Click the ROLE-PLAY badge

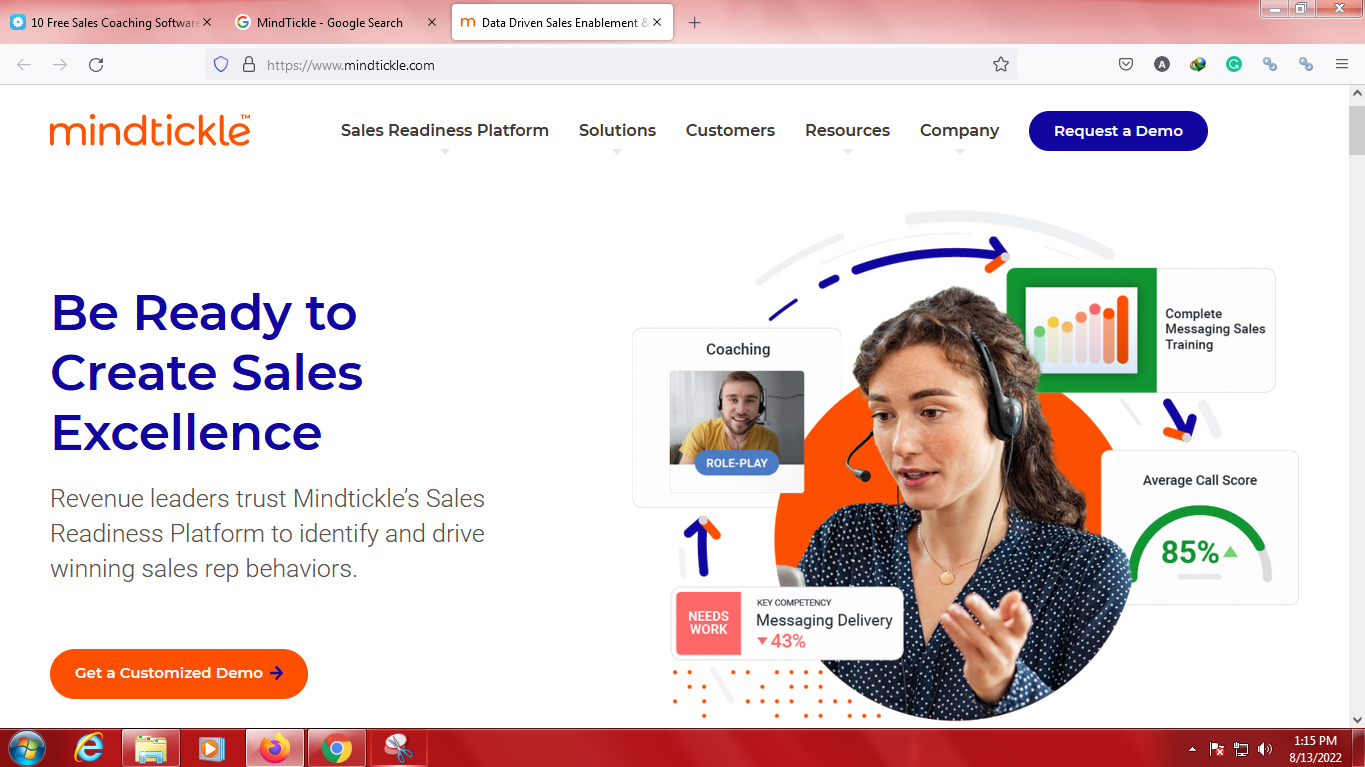click(x=737, y=463)
